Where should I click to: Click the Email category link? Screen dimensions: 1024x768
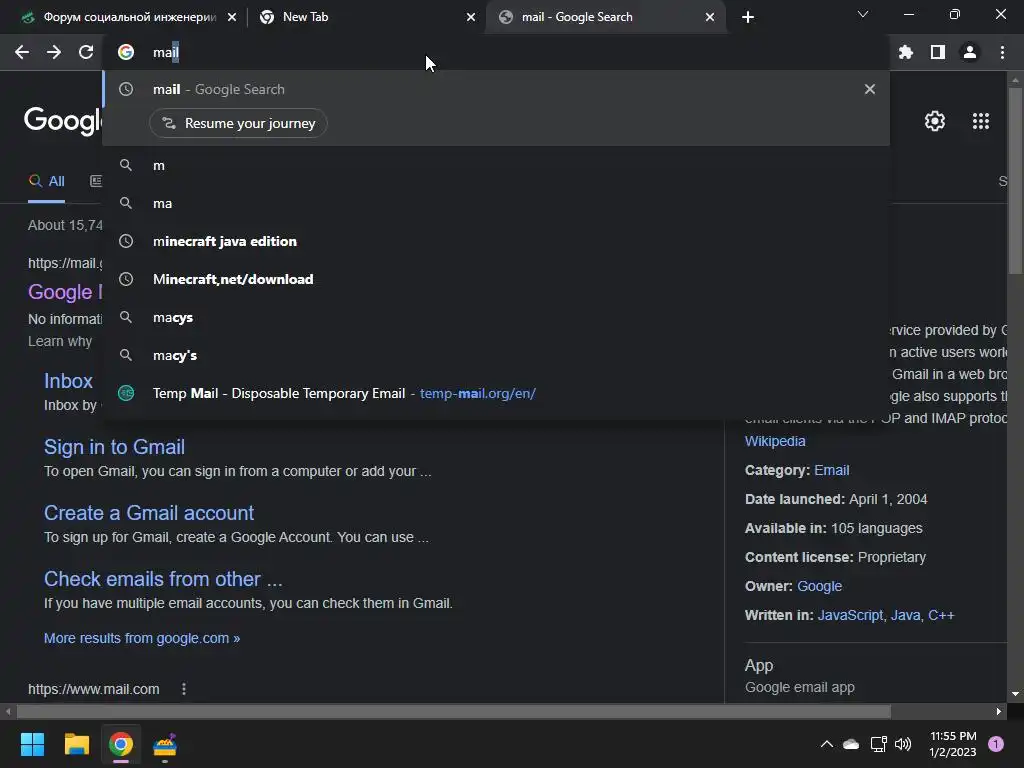831,470
